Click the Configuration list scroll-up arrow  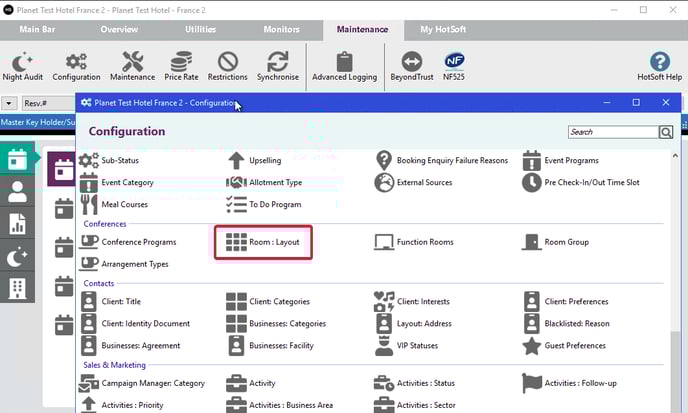(x=675, y=156)
